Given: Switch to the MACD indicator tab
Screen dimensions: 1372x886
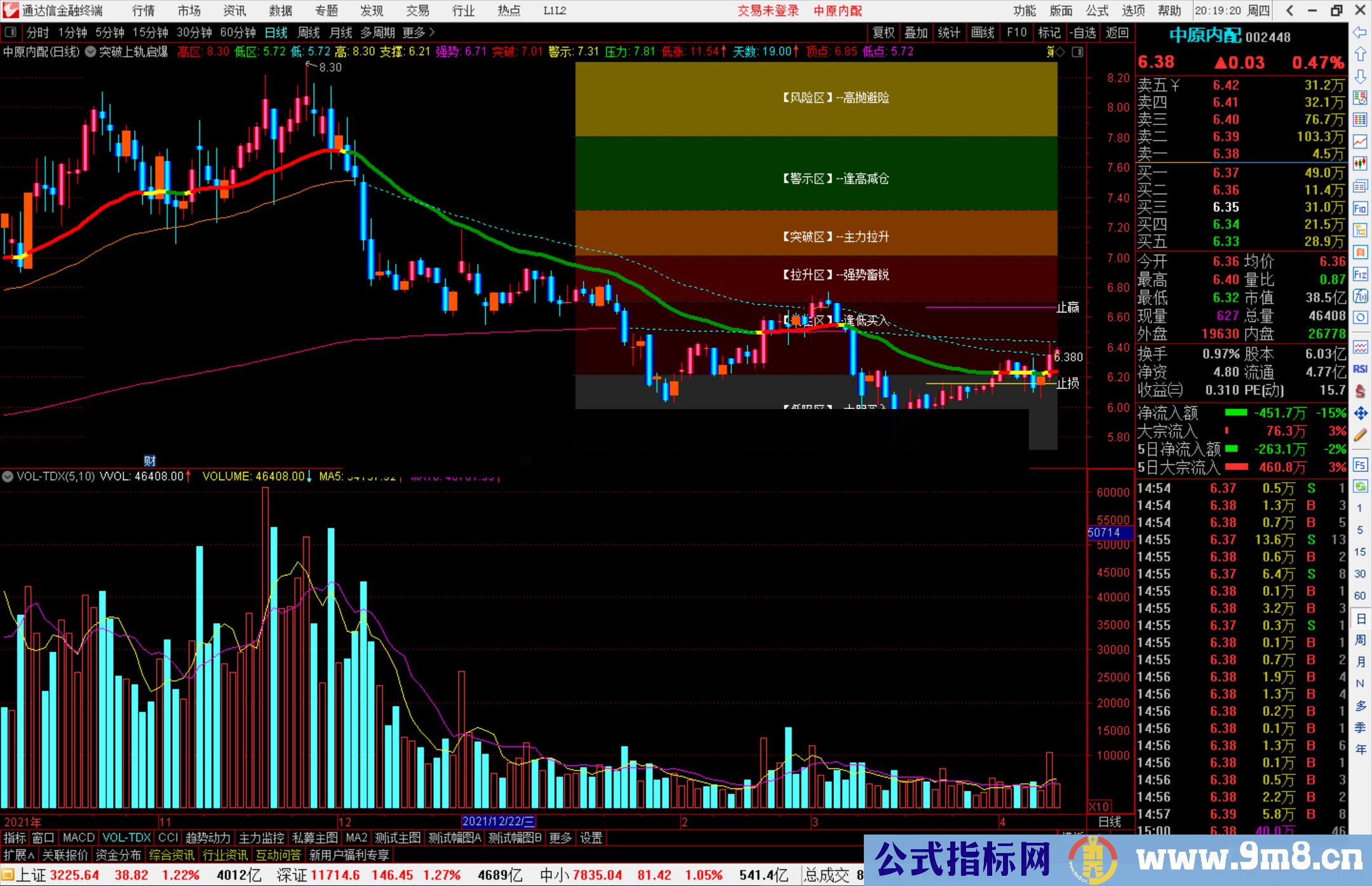Looking at the screenshot, I should pyautogui.click(x=78, y=838).
